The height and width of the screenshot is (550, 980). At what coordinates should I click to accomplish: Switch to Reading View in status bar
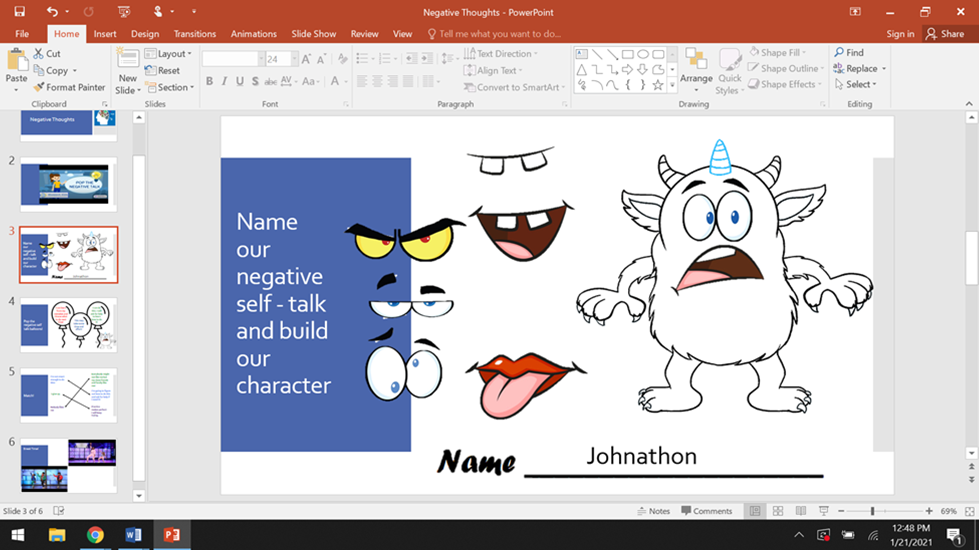[800, 511]
